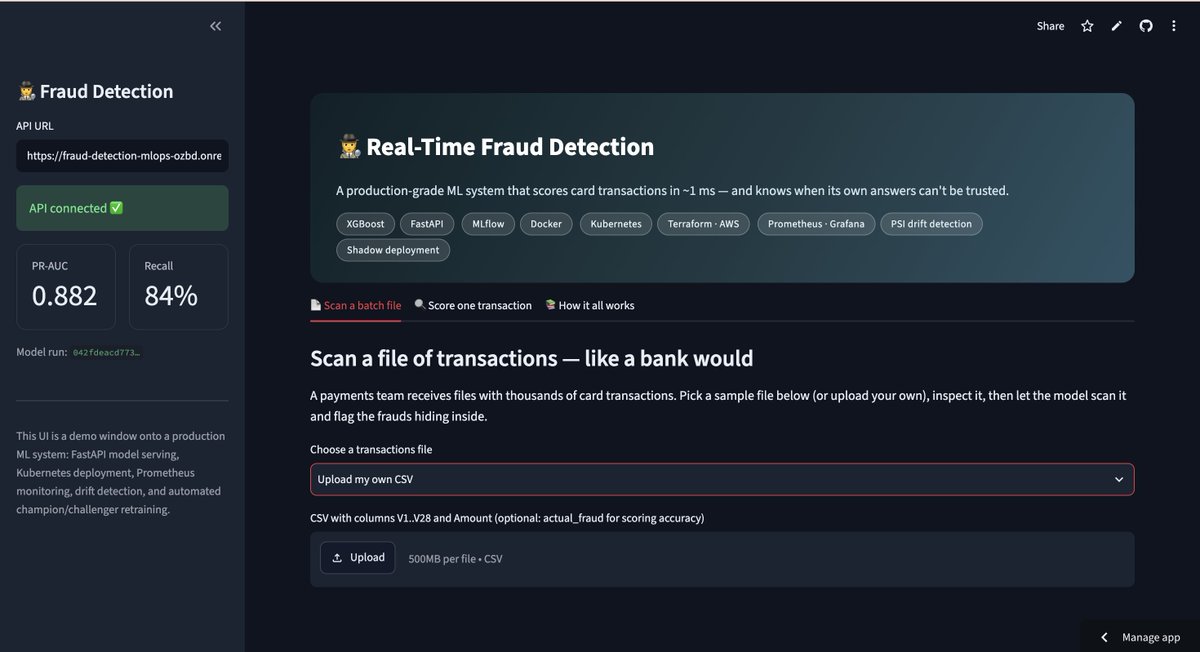This screenshot has height=652, width=1200.
Task: Click the upload arrow icon in Upload button
Action: [x=337, y=558]
